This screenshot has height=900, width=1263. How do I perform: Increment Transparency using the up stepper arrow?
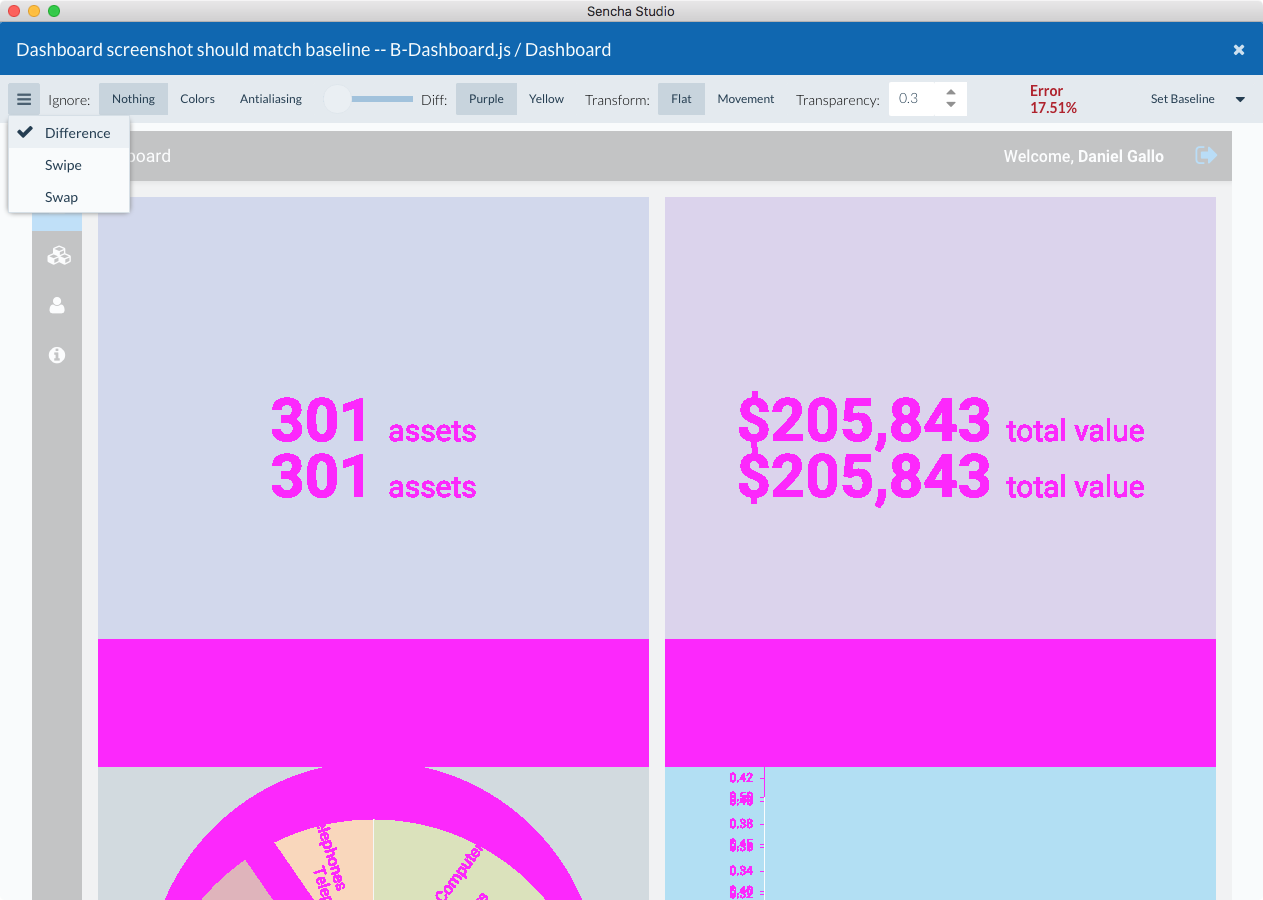(950, 93)
